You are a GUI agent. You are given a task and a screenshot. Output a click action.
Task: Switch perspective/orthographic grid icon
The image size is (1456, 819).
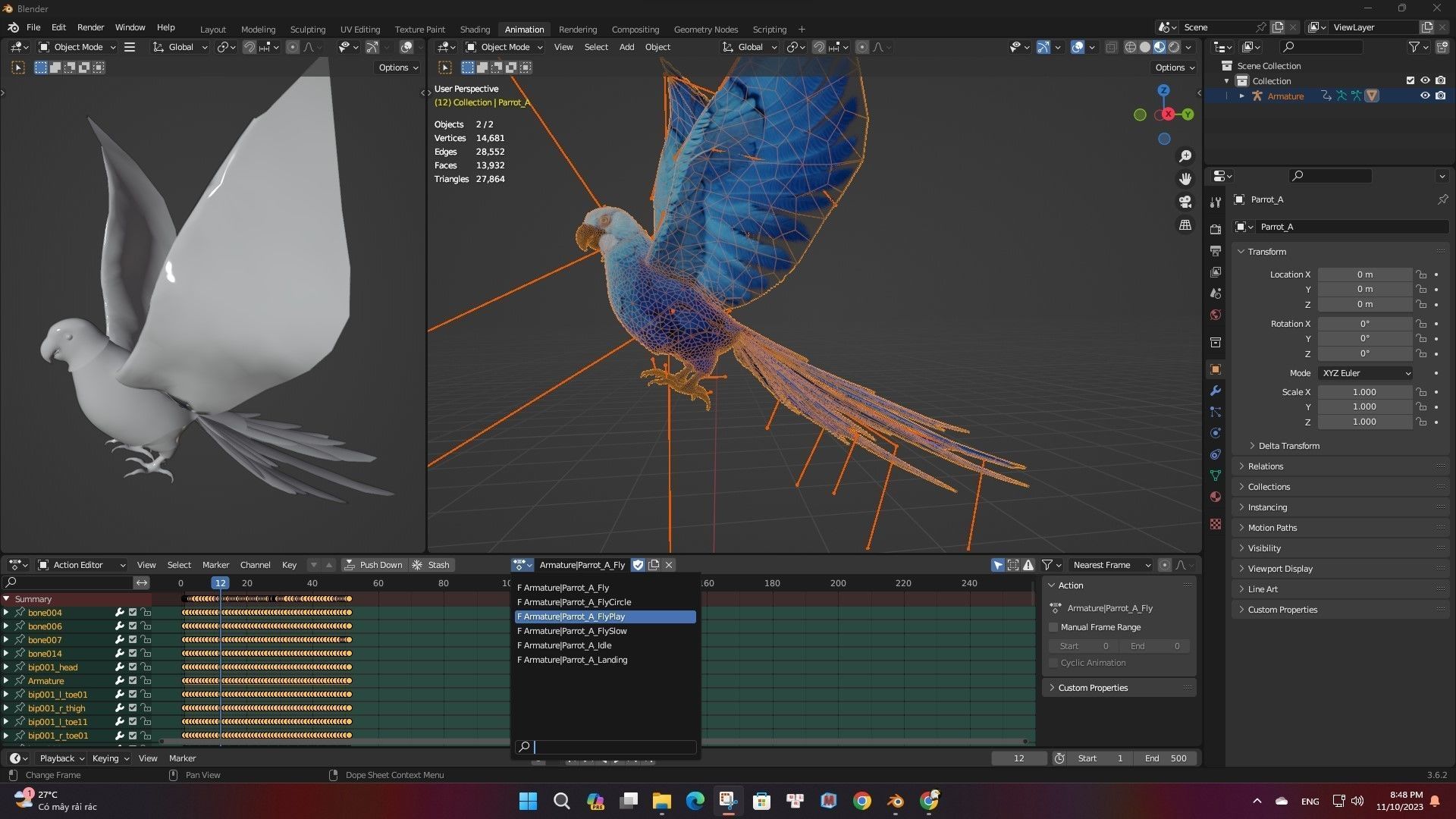tap(1185, 225)
